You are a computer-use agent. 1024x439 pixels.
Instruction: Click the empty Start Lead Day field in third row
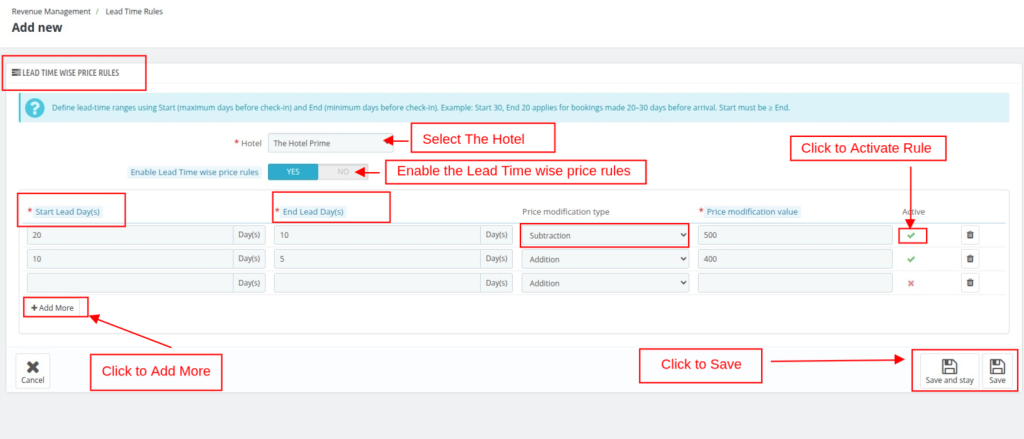click(x=130, y=283)
